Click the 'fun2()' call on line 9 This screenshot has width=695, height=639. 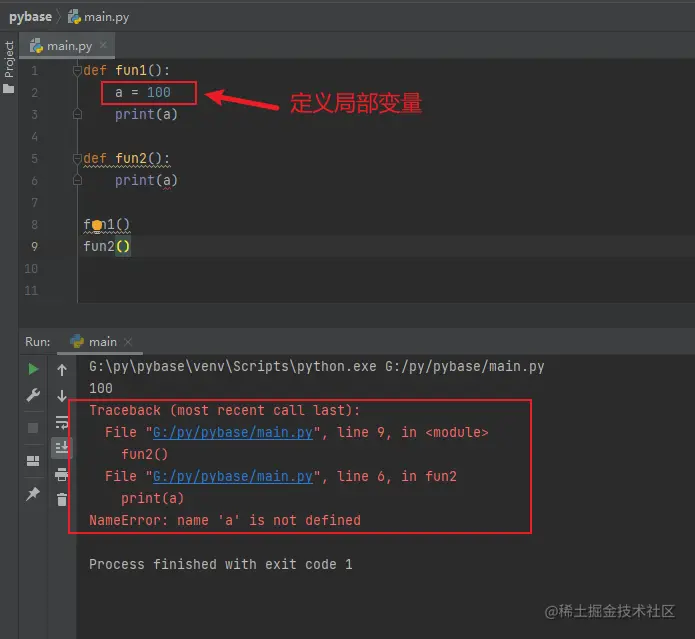[107, 246]
